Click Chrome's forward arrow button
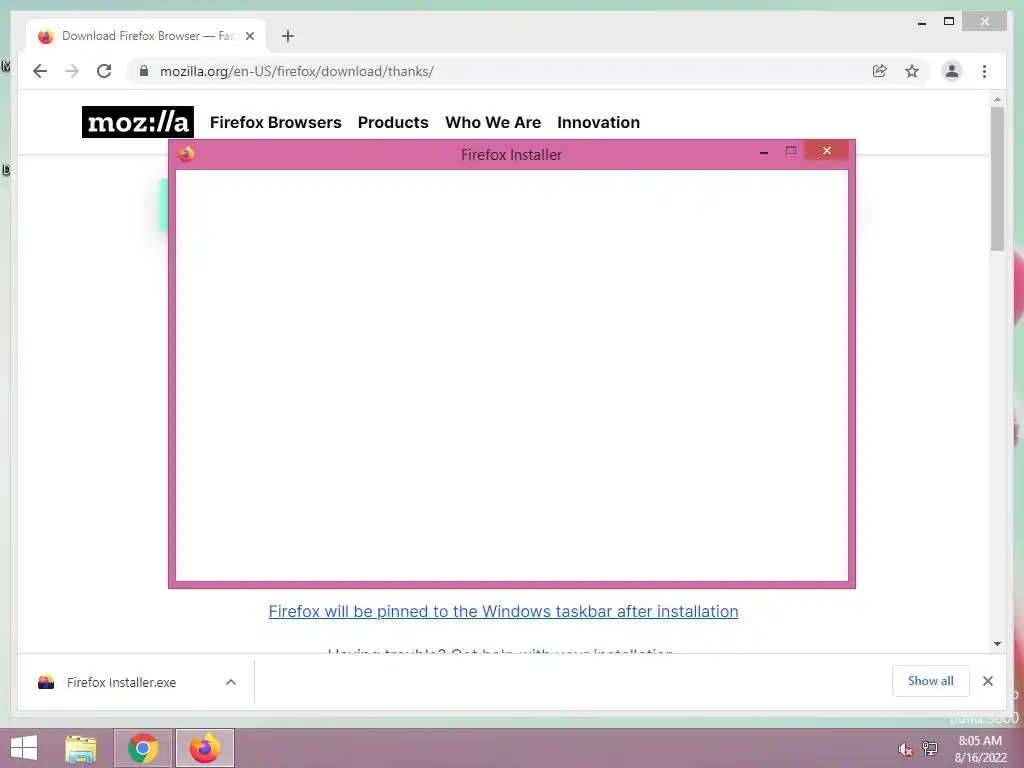 point(72,71)
